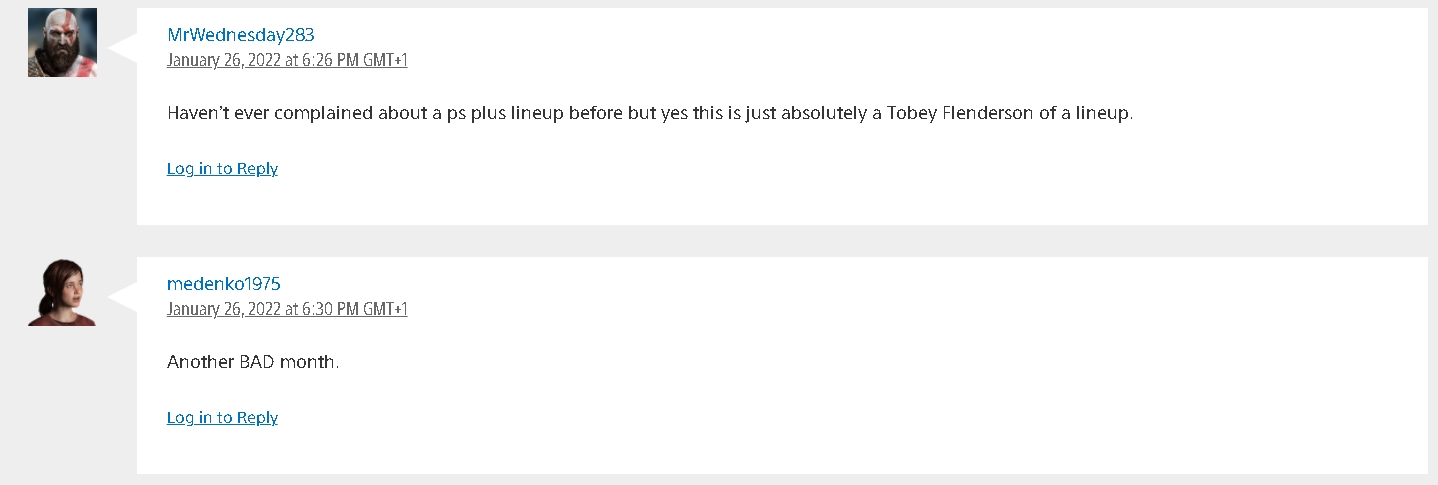Click "GMT+1" in medenko1975's timestamp
This screenshot has width=1438, height=485.
pos(385,309)
